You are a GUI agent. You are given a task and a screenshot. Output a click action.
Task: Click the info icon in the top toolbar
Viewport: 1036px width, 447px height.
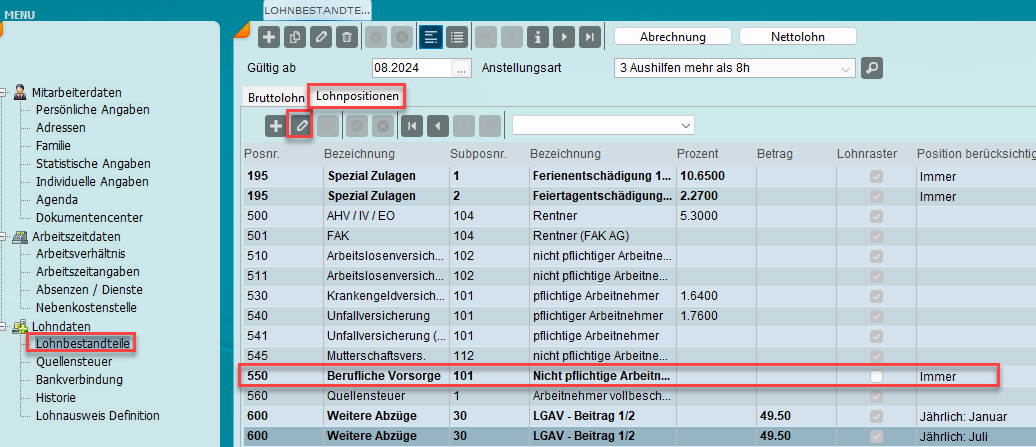(539, 37)
